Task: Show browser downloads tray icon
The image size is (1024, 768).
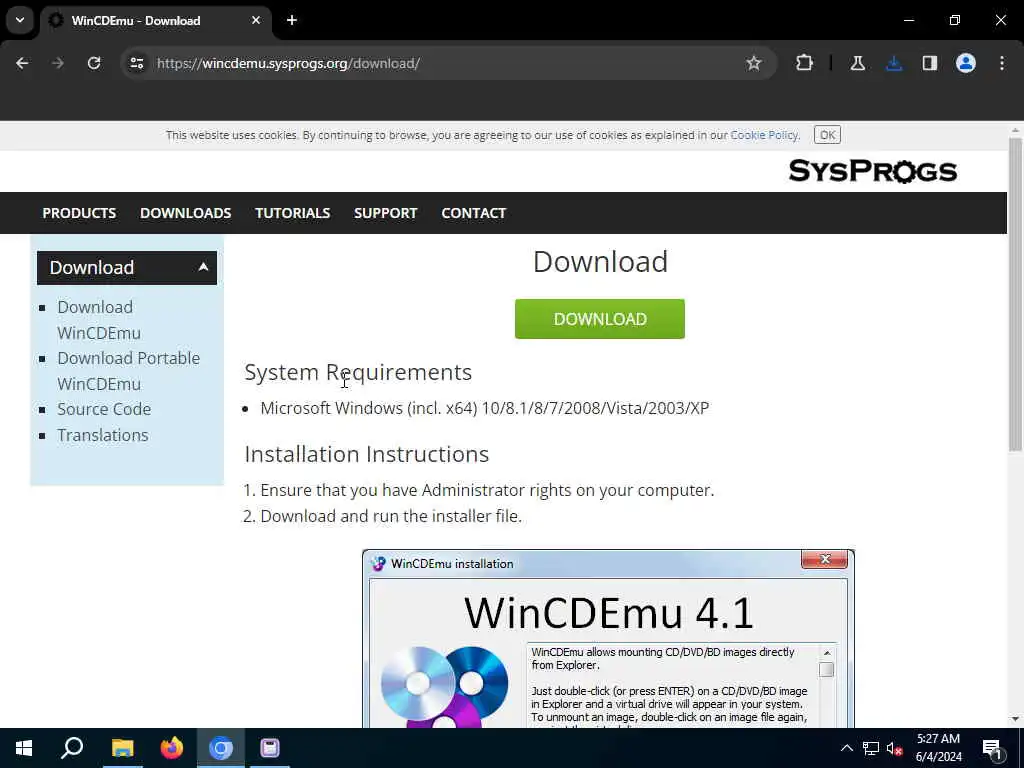Action: 894,63
